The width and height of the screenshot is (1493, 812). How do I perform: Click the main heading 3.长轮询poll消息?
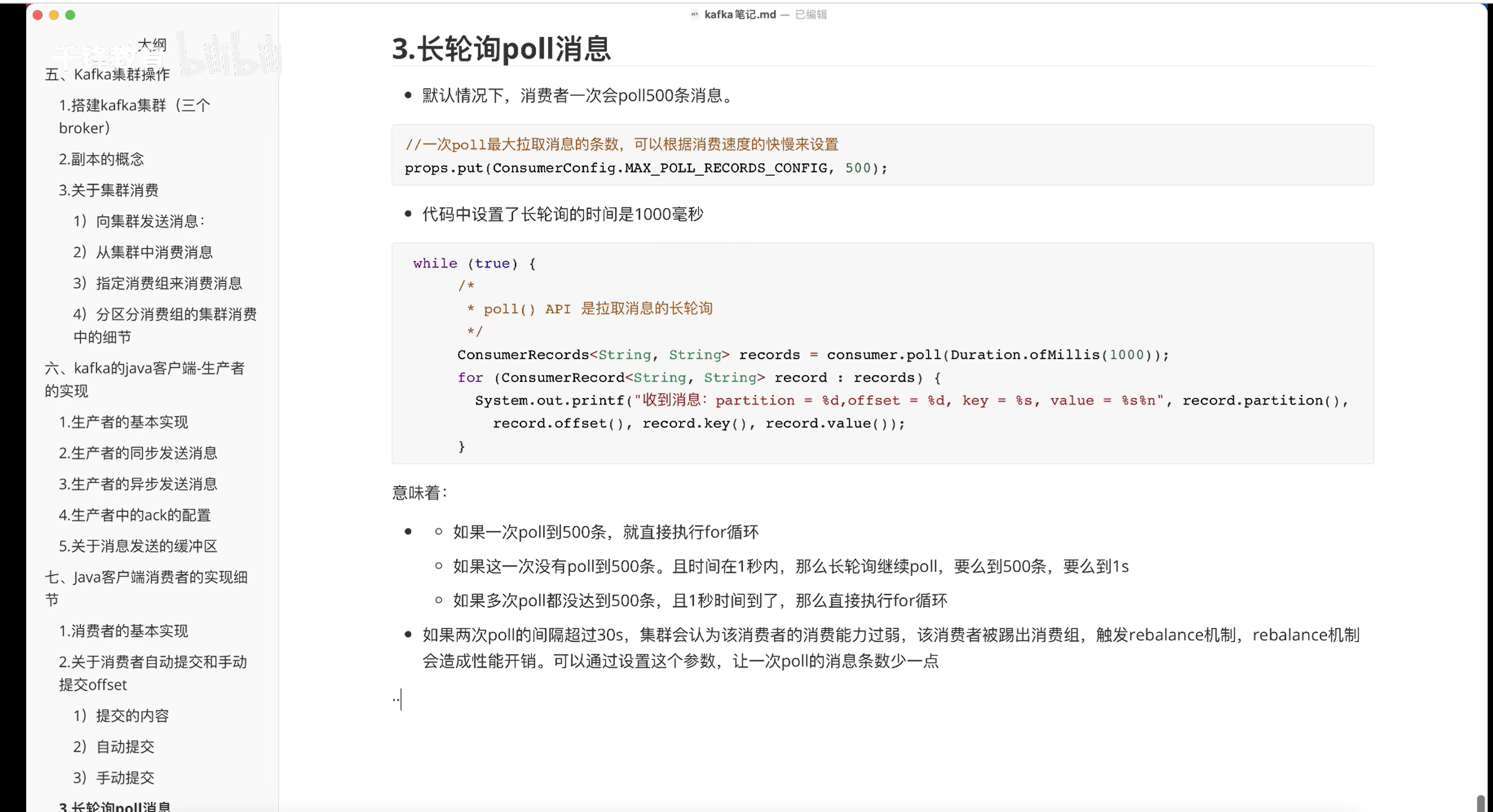pos(501,49)
